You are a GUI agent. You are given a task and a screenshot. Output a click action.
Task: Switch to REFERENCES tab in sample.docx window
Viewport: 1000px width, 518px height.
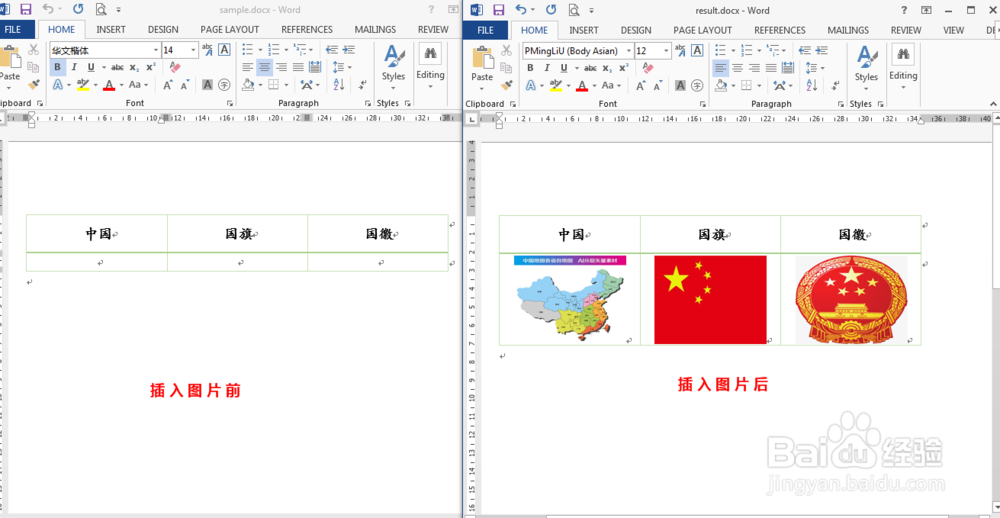307,29
